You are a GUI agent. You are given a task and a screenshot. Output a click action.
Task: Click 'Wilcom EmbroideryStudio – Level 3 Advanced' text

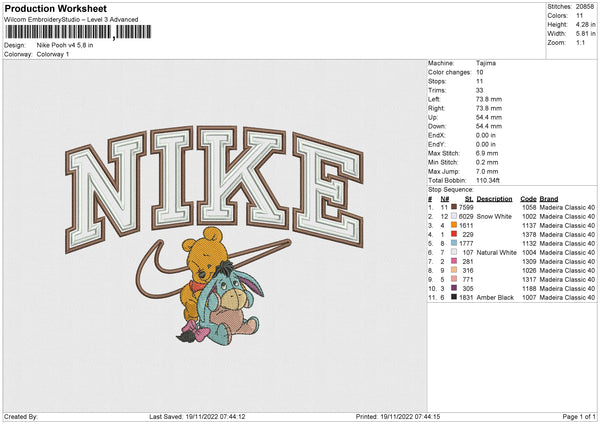[x=71, y=20]
